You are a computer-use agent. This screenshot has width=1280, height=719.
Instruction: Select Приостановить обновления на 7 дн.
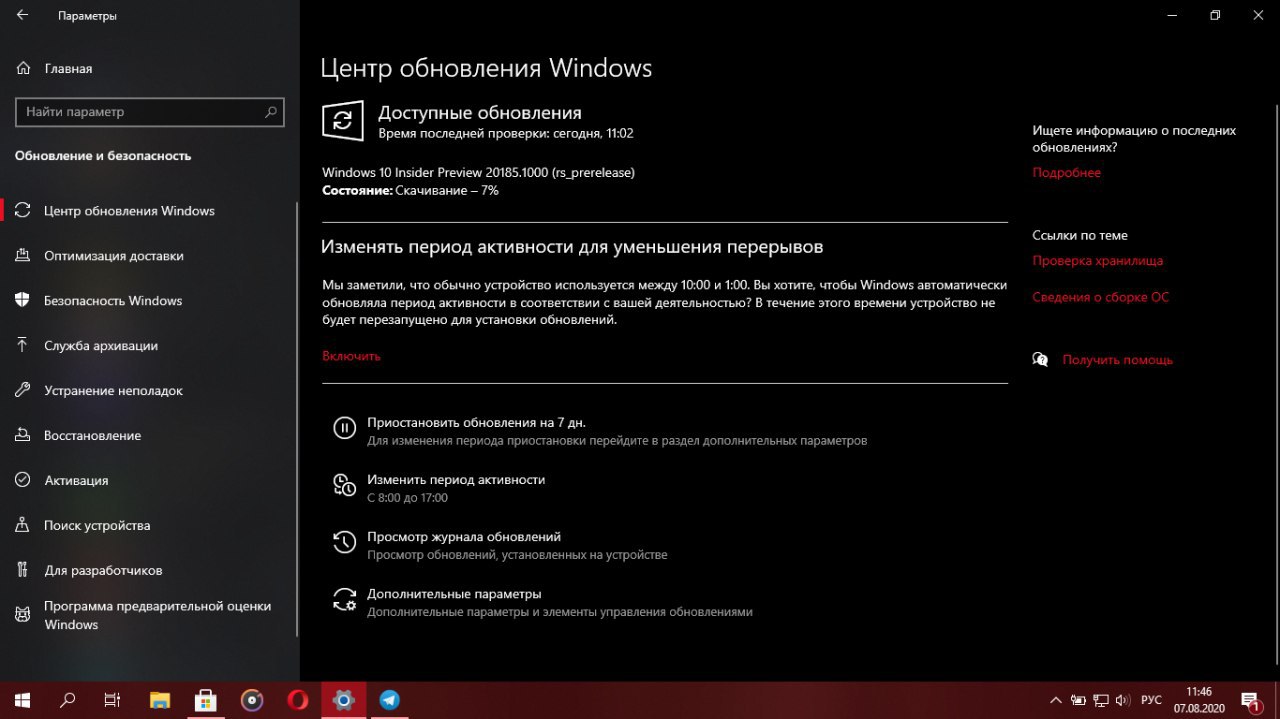pyautogui.click(x=476, y=423)
